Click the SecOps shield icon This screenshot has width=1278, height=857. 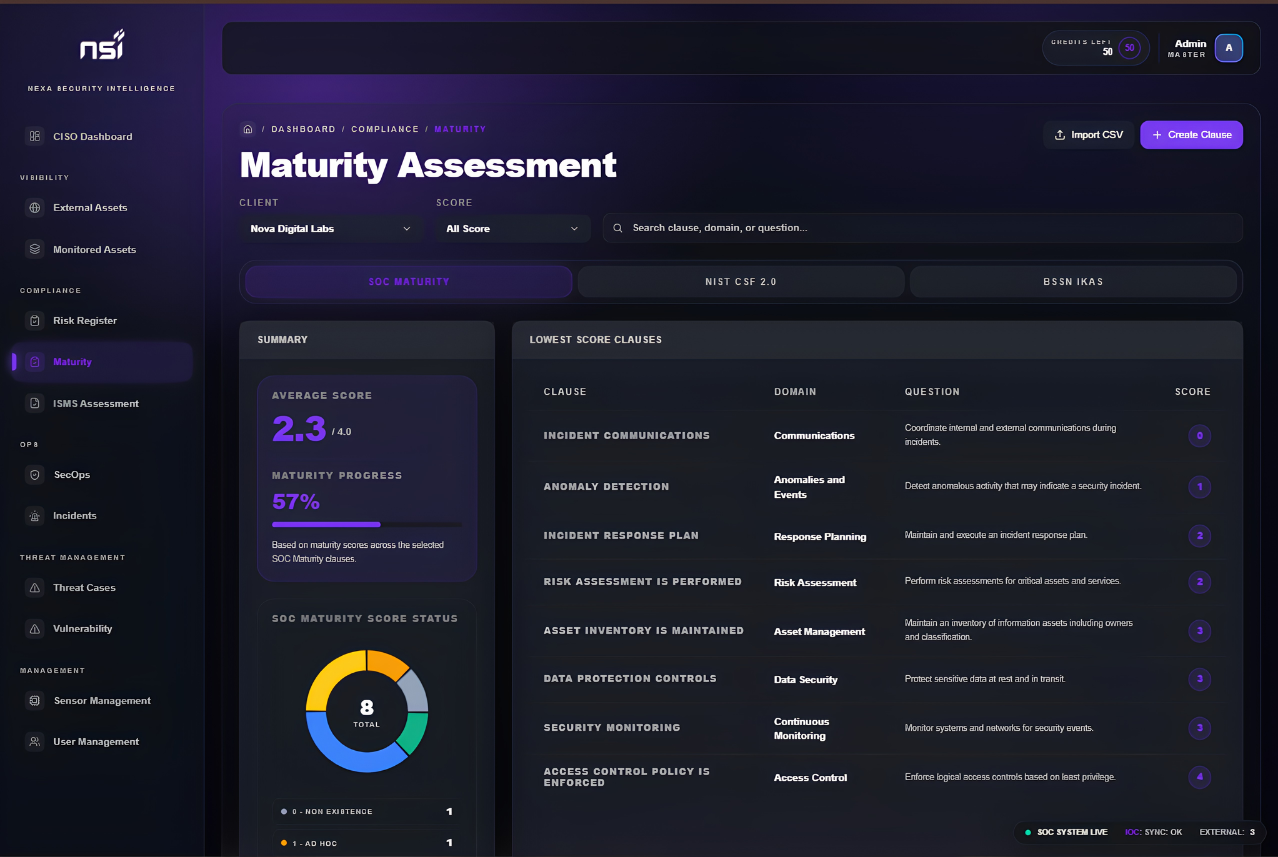point(35,475)
